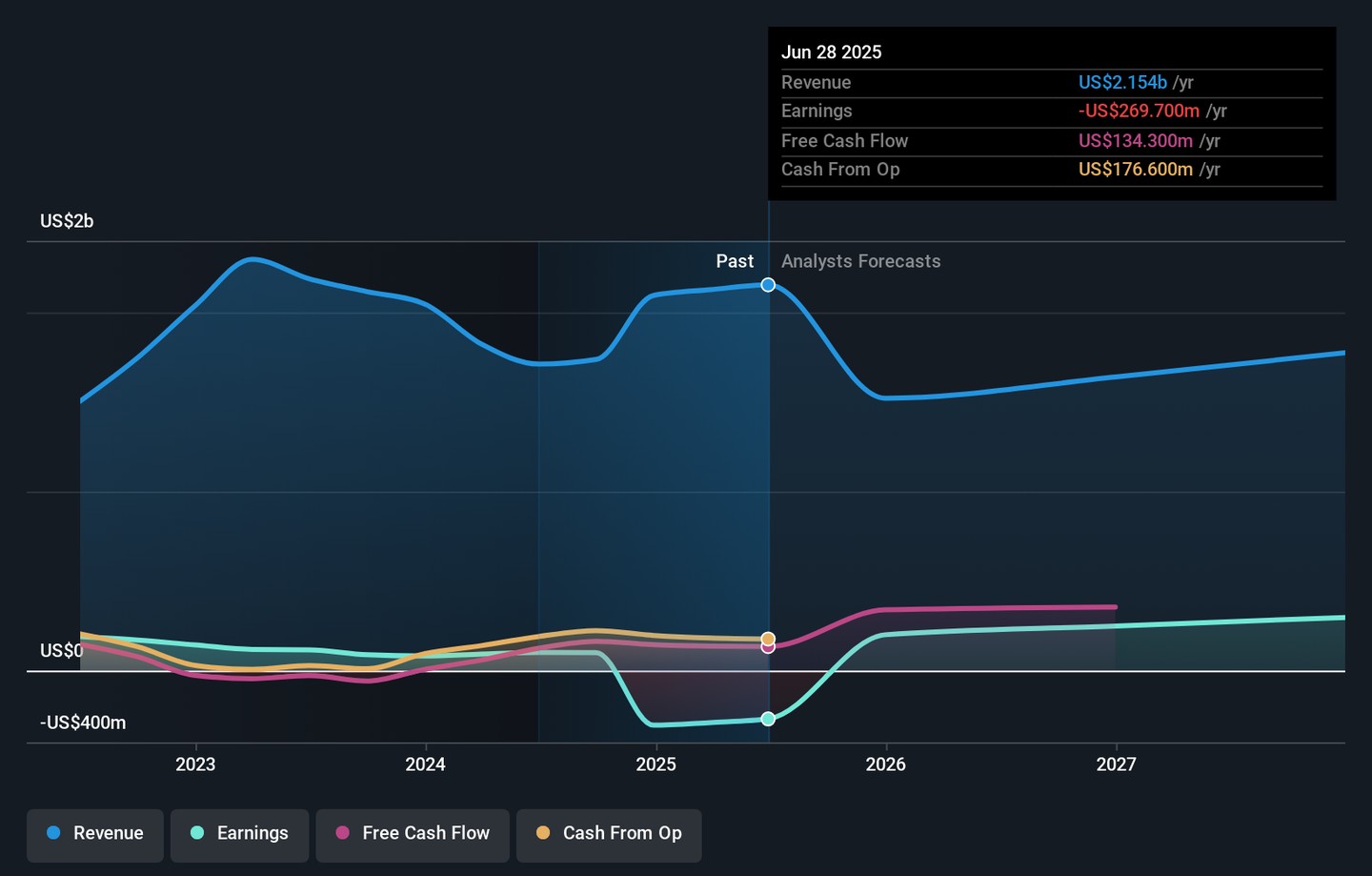Image resolution: width=1372 pixels, height=876 pixels.
Task: Click the Past section label
Action: (735, 261)
